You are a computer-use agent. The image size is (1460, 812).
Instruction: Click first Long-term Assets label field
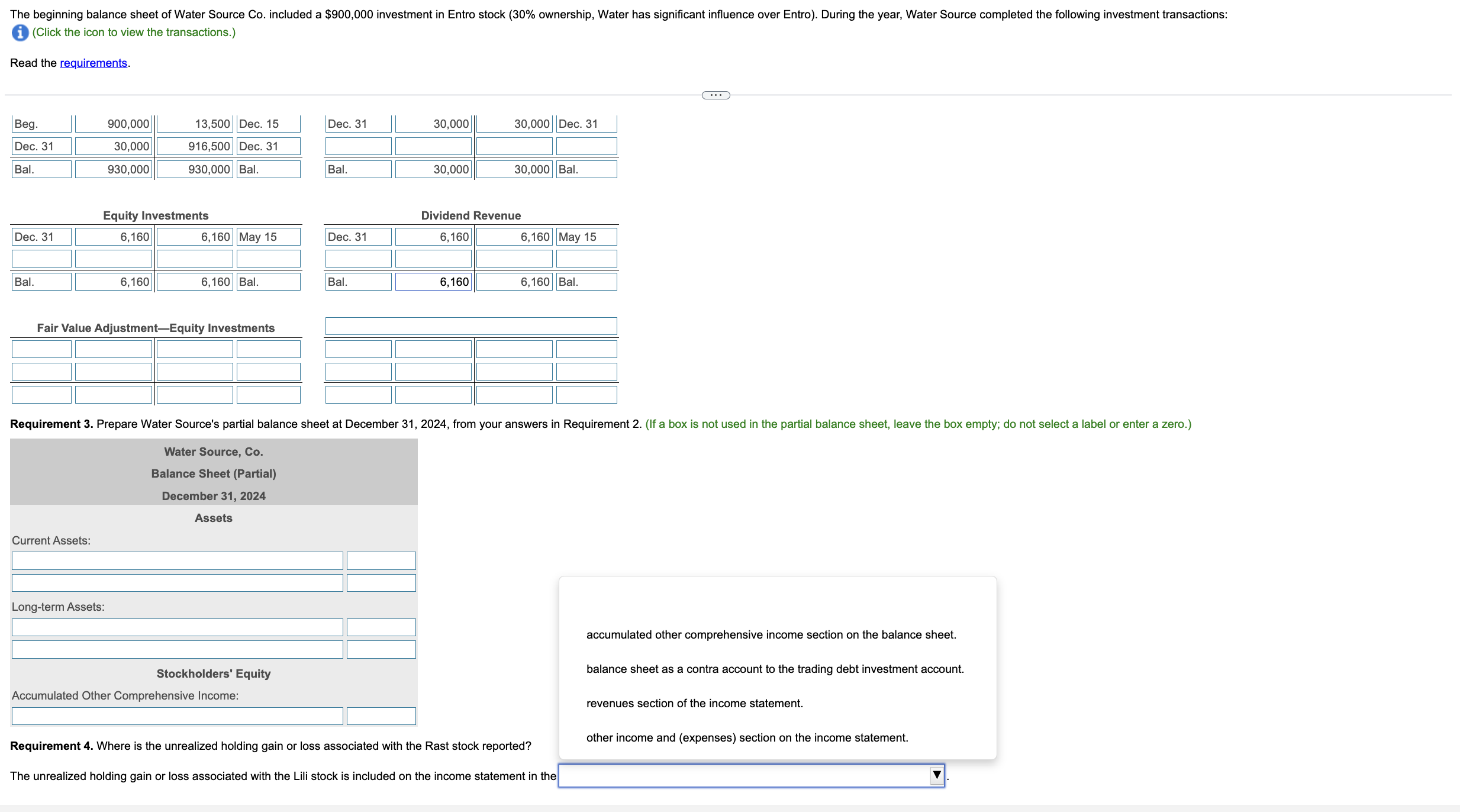click(177, 627)
